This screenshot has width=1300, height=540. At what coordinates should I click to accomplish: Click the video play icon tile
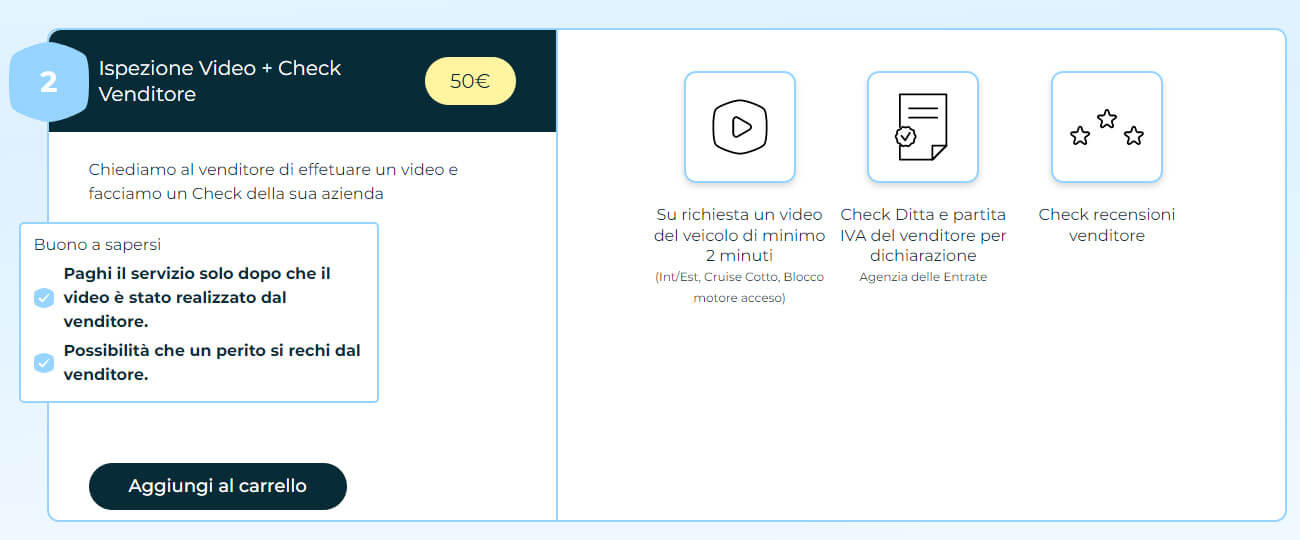coord(740,127)
